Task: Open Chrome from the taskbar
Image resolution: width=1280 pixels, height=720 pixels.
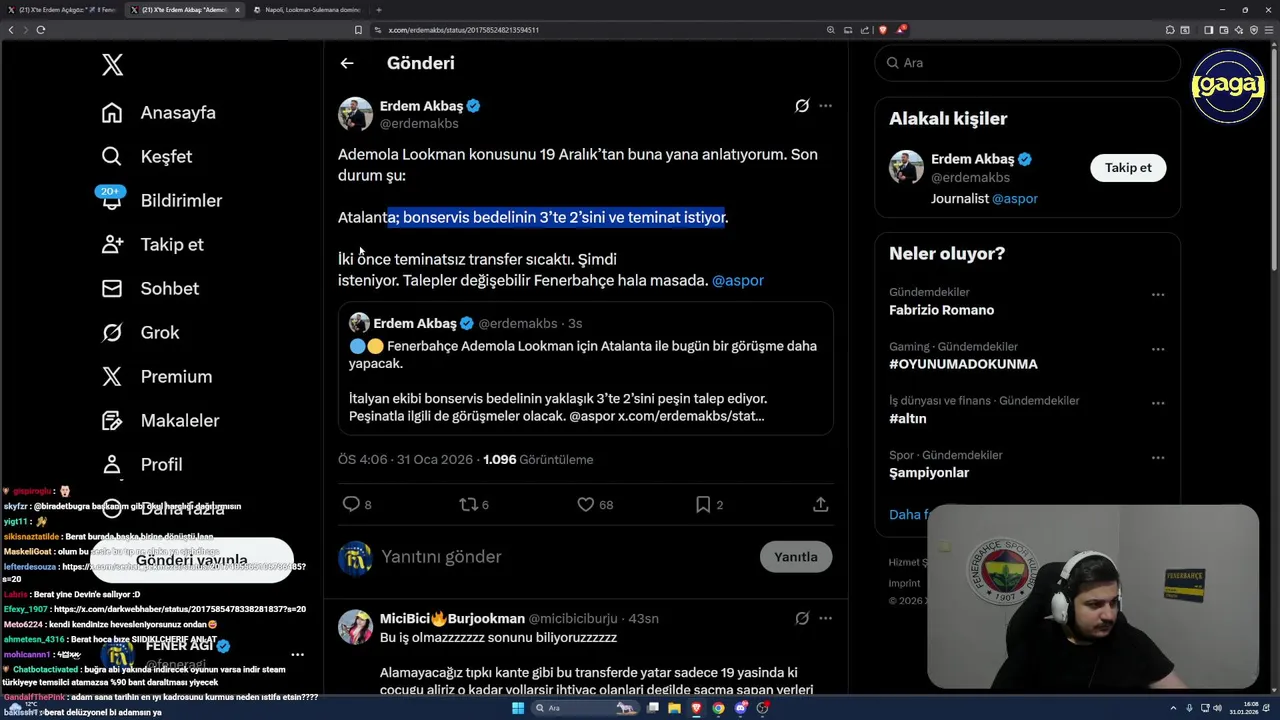Action: [718, 708]
